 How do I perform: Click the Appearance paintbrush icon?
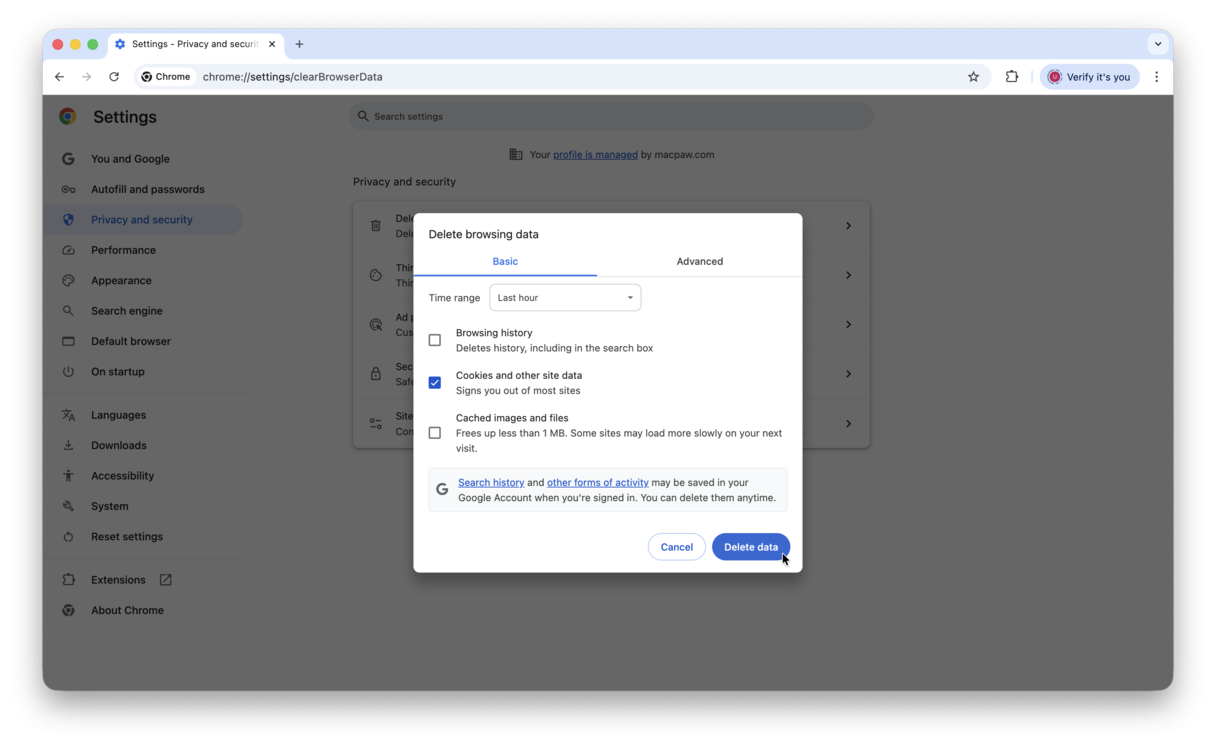68,280
